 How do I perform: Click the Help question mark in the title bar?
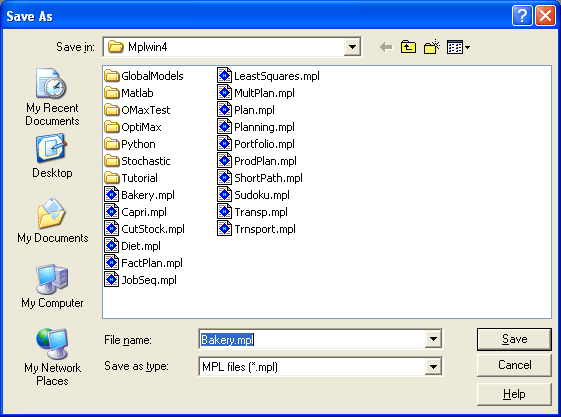pos(522,16)
